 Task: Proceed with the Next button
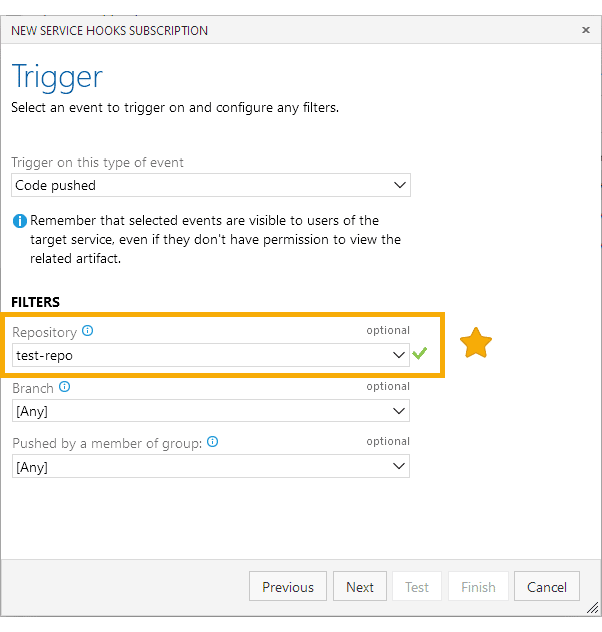[360, 586]
